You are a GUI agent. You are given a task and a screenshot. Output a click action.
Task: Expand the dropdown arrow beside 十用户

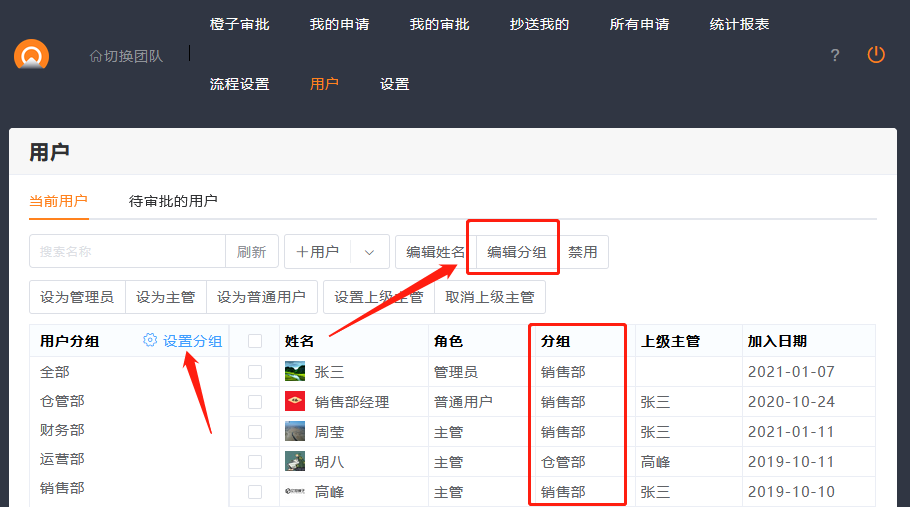(369, 252)
